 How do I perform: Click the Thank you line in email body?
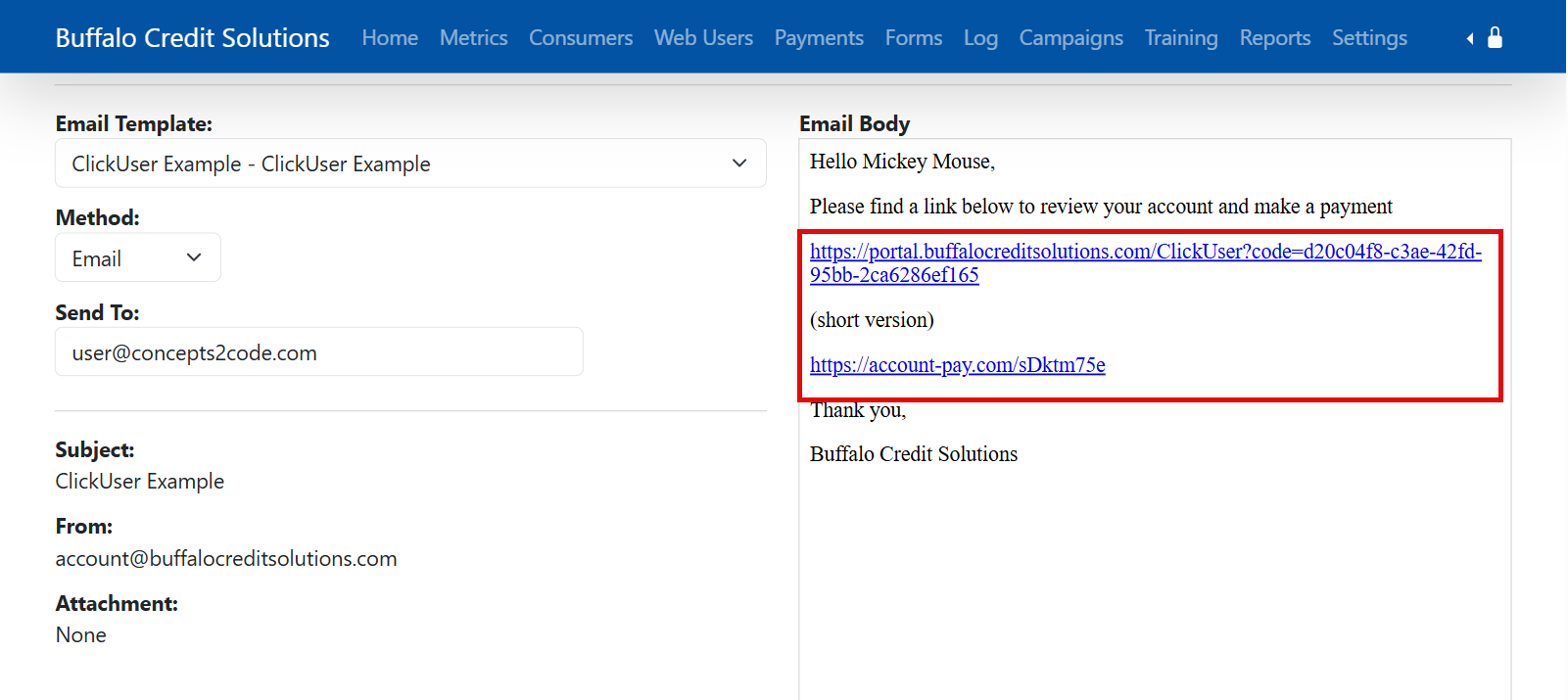click(858, 410)
